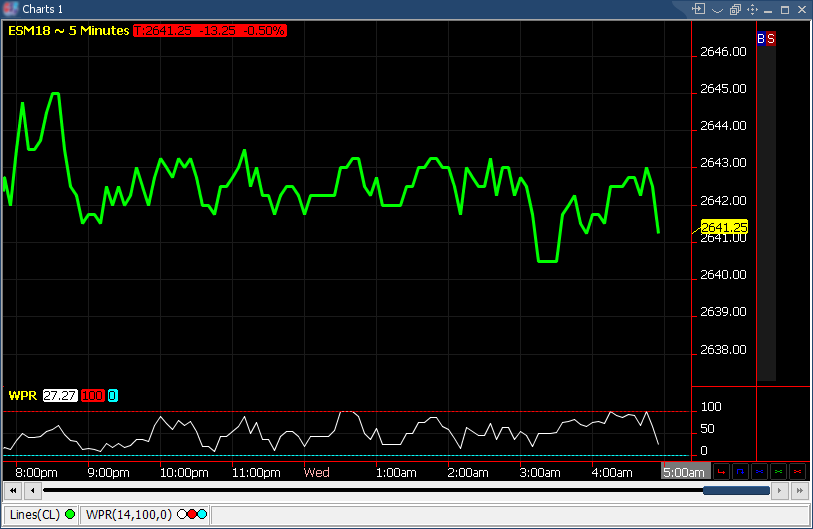Click the 2642.00 price axis label
This screenshot has width=813, height=529.
(723, 200)
